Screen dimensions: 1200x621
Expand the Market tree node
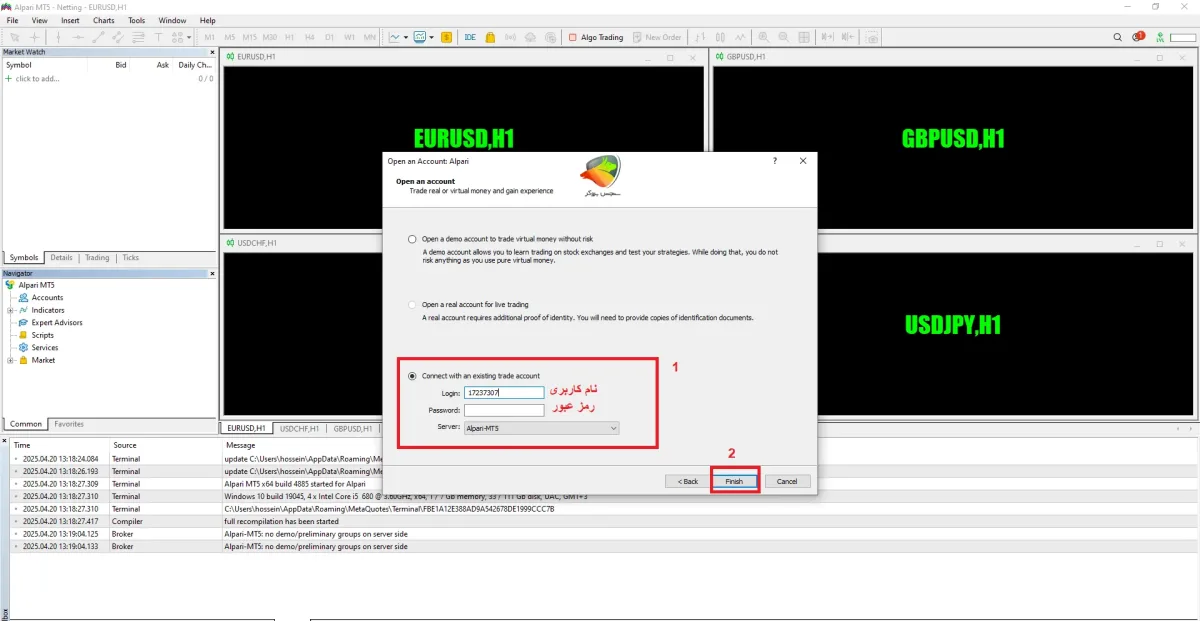click(x=9, y=360)
